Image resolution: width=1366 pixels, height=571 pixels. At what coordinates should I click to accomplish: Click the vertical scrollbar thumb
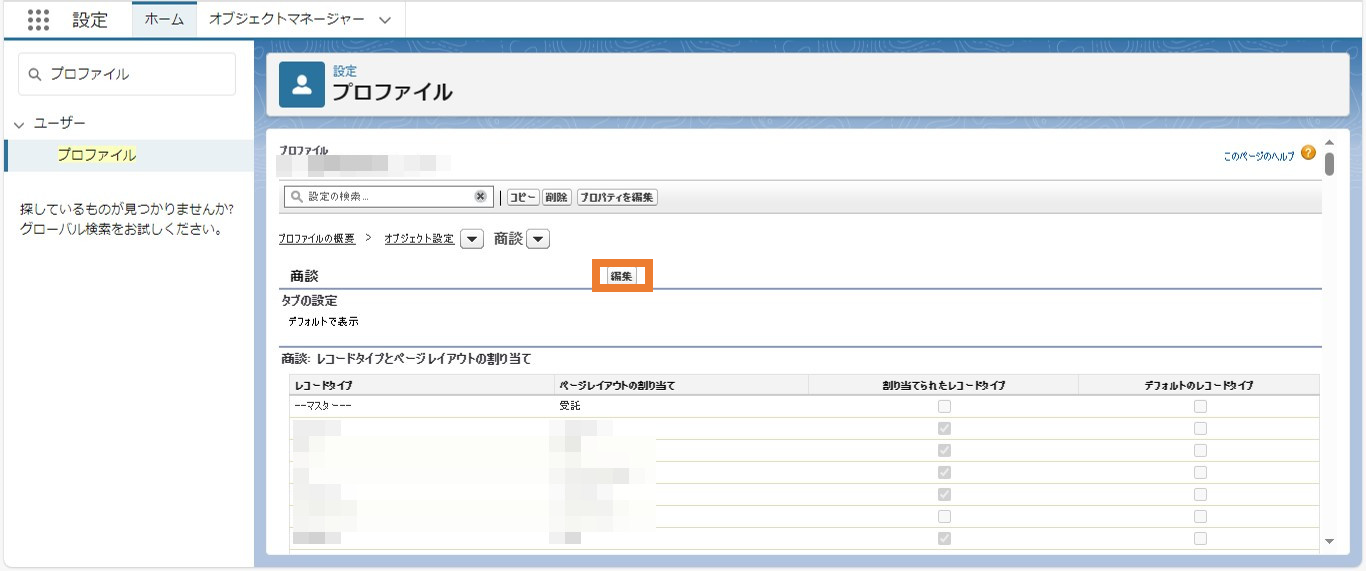pyautogui.click(x=1329, y=163)
